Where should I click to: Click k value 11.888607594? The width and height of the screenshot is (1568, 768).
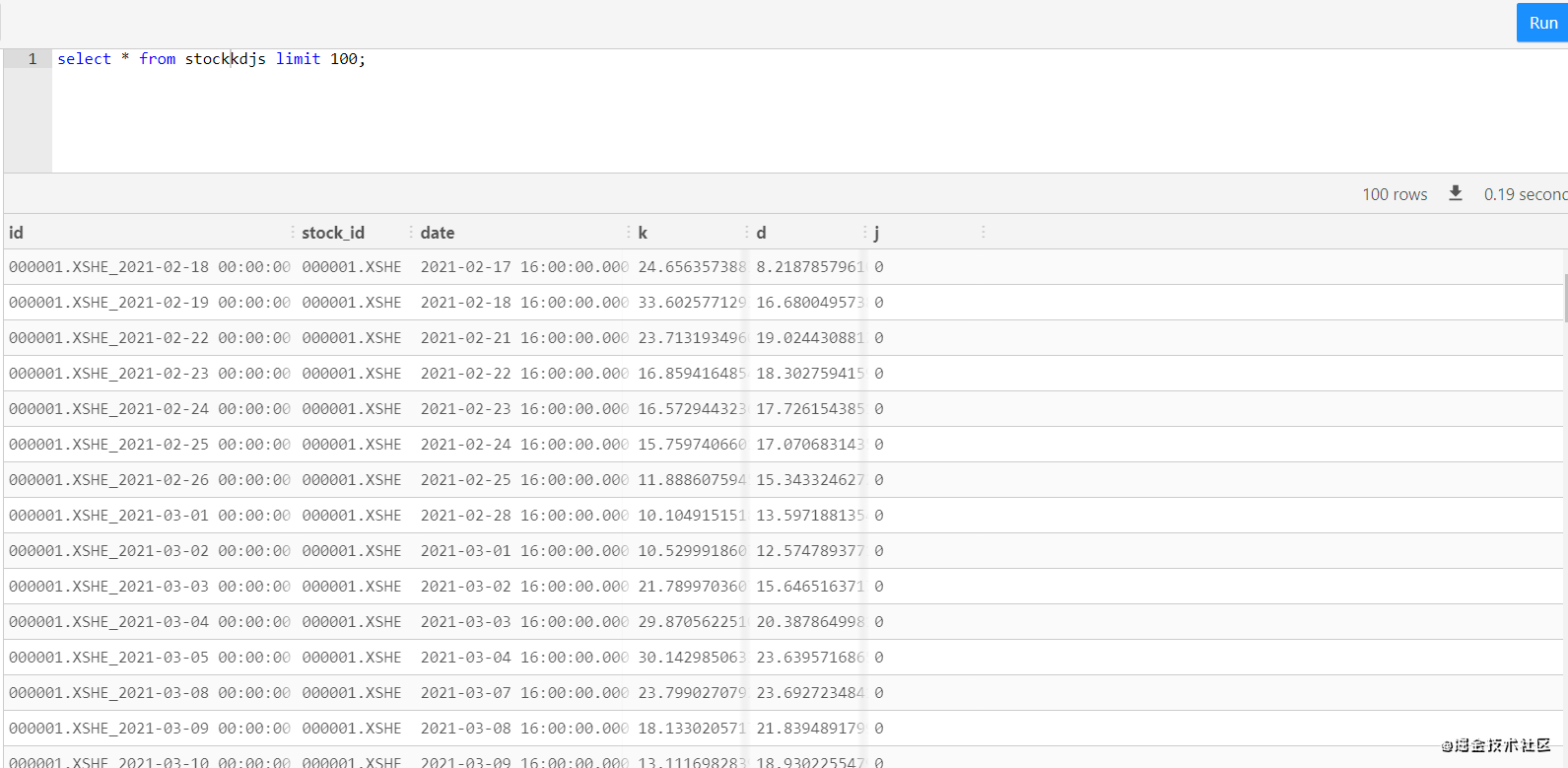coord(692,480)
